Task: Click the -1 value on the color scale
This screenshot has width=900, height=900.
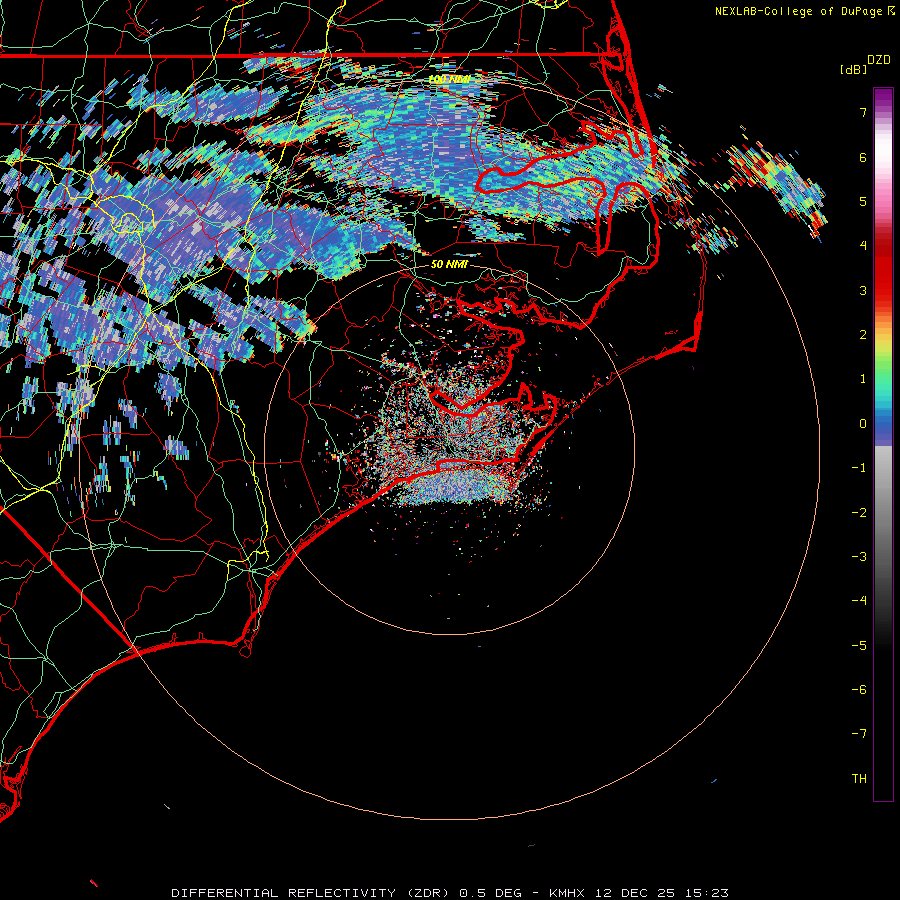Action: tap(859, 468)
